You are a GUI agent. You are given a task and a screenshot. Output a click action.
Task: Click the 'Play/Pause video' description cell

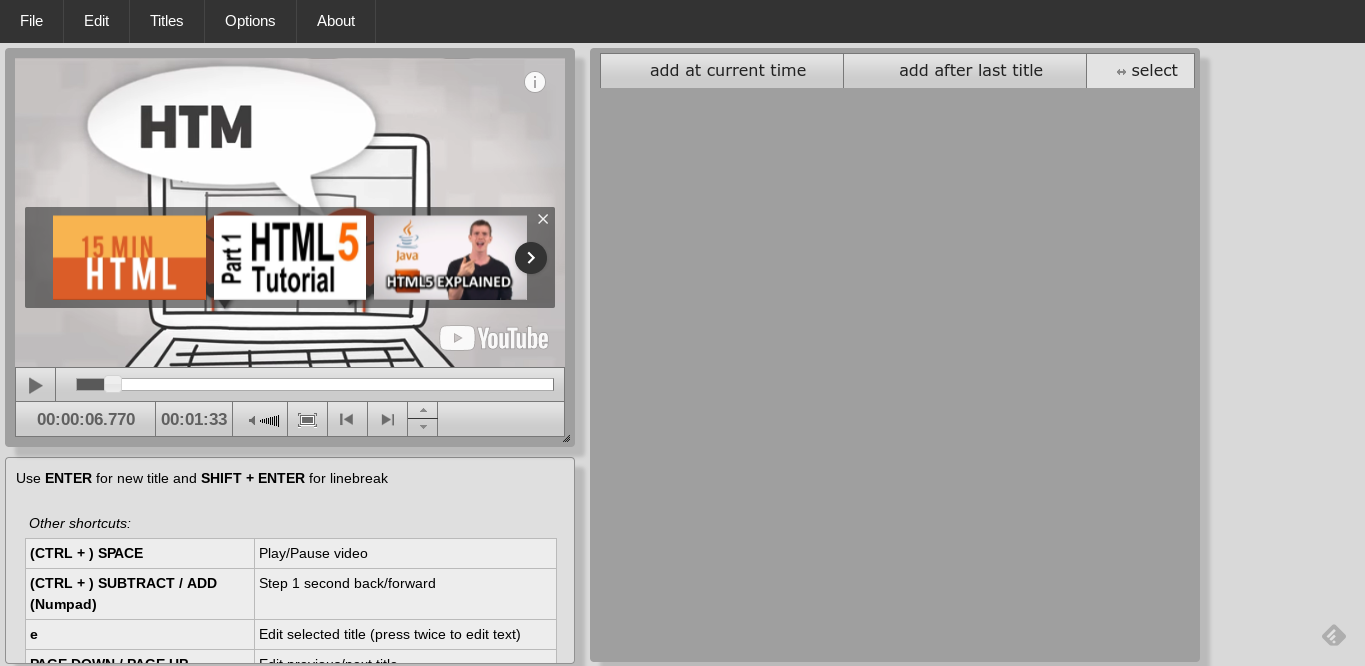click(405, 554)
